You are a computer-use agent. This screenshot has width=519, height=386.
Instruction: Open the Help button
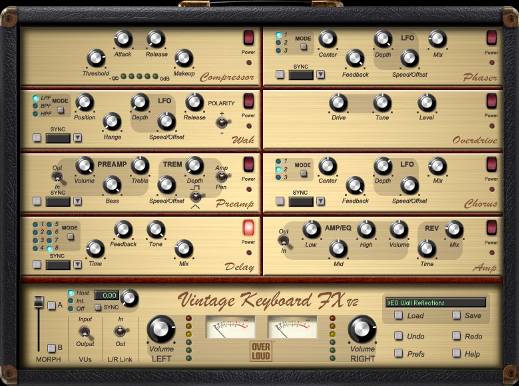coord(456,353)
